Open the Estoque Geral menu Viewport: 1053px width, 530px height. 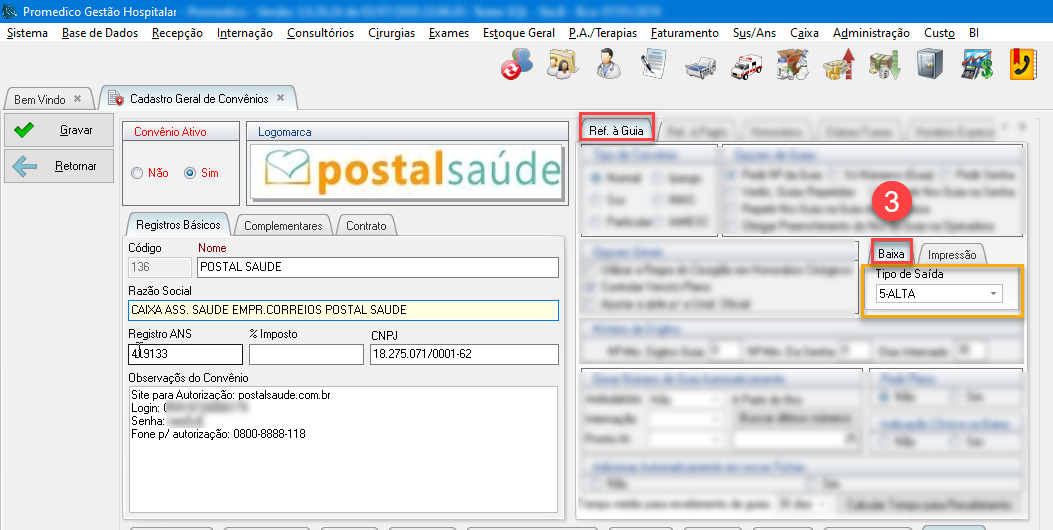pyautogui.click(x=518, y=33)
